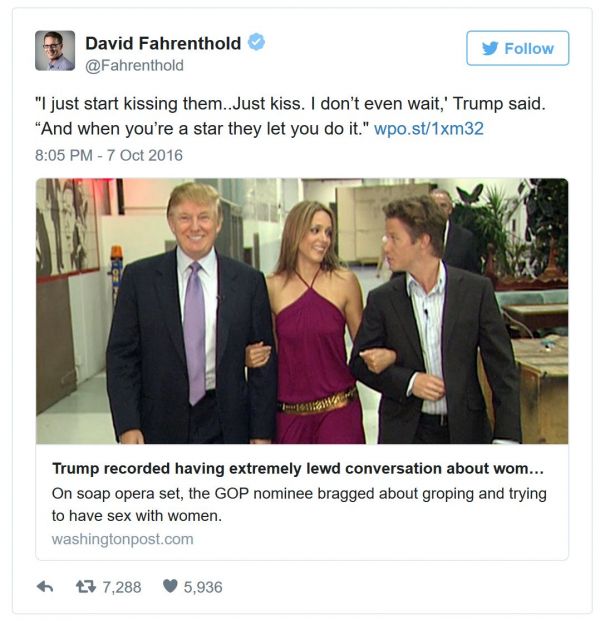Click the retweet icon
The image size is (600, 621).
coord(86,587)
